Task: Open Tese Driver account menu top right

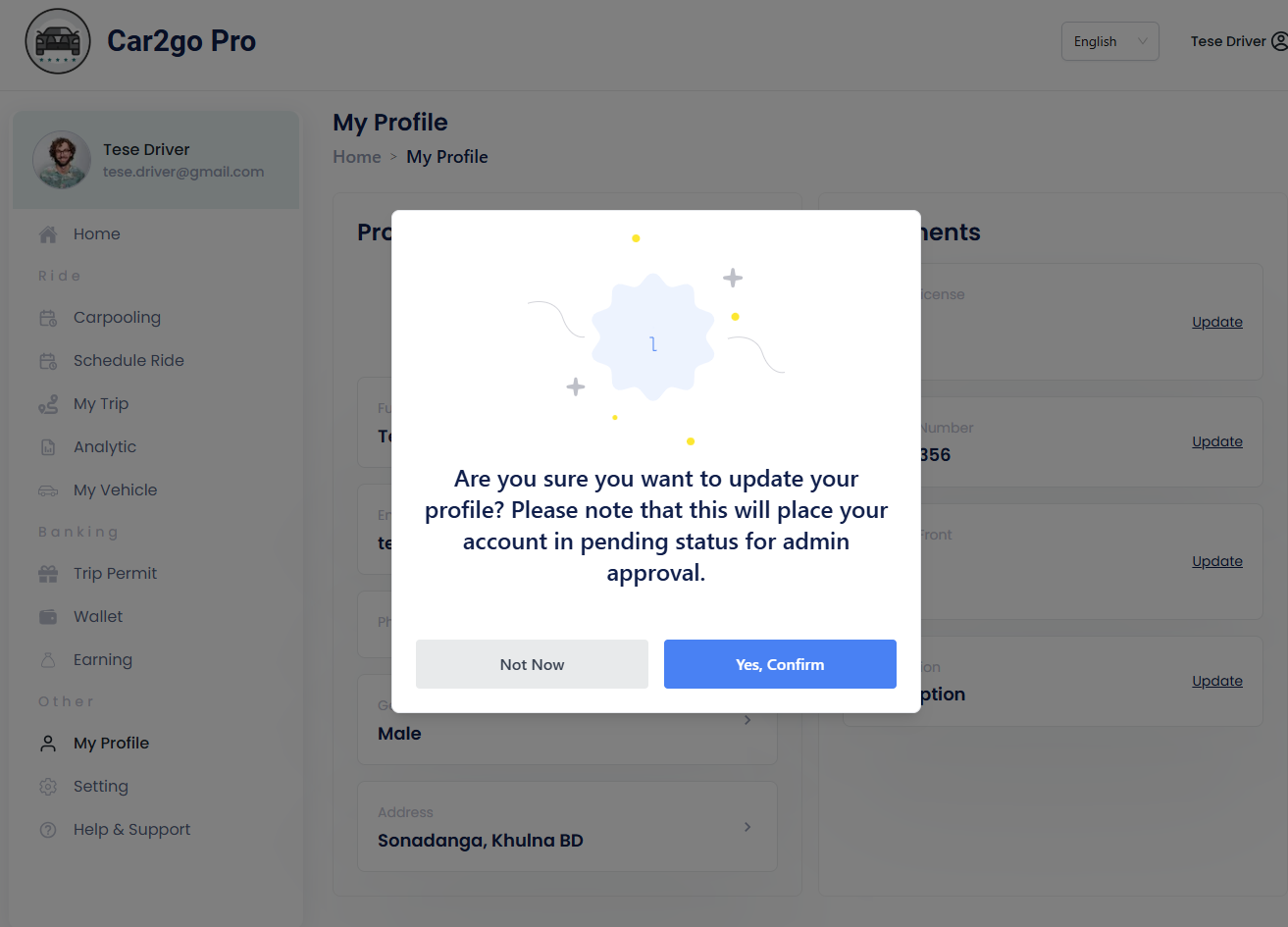Action: (1238, 41)
